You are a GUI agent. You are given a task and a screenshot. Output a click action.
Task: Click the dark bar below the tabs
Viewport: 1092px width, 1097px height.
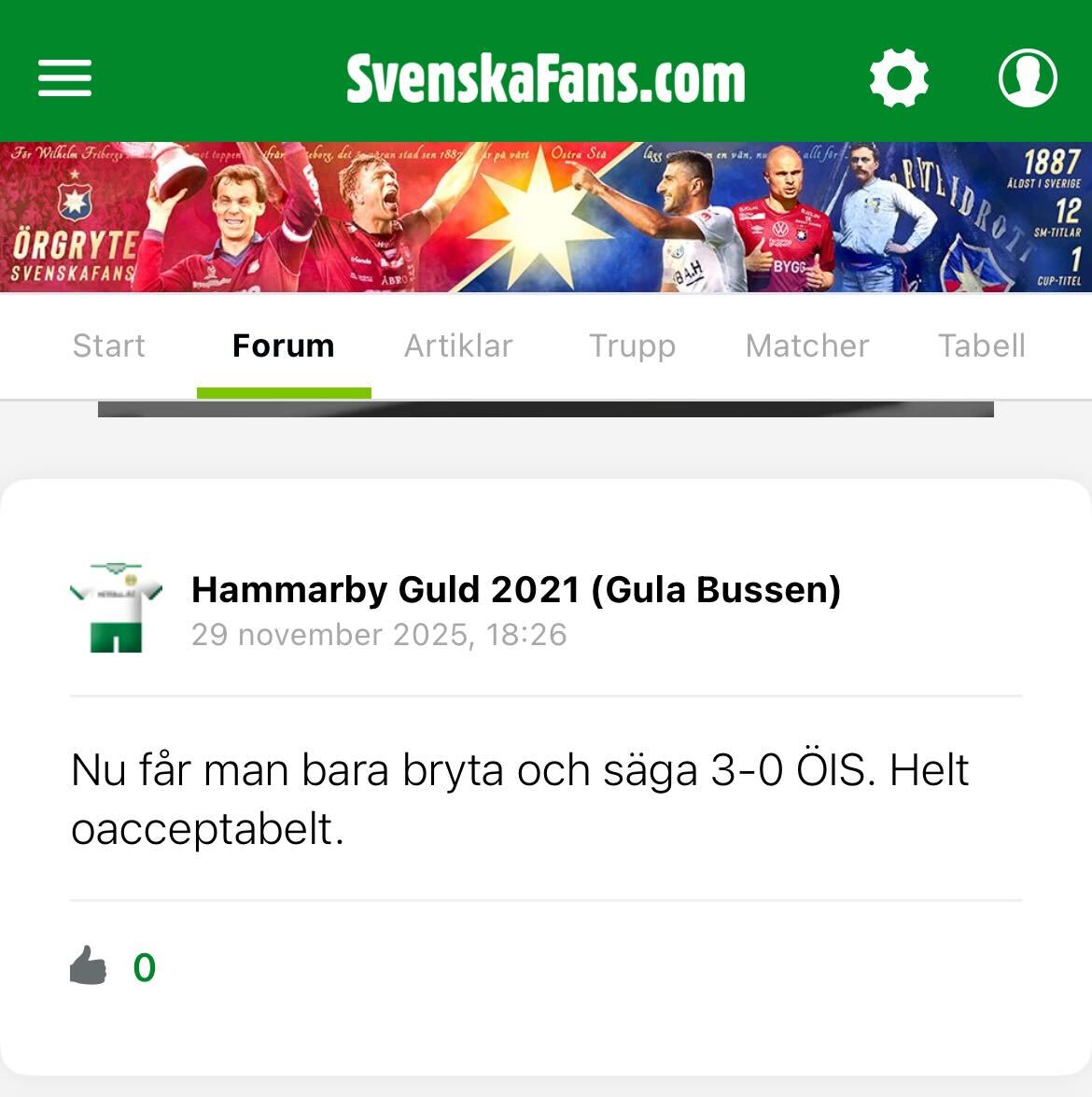[546, 409]
